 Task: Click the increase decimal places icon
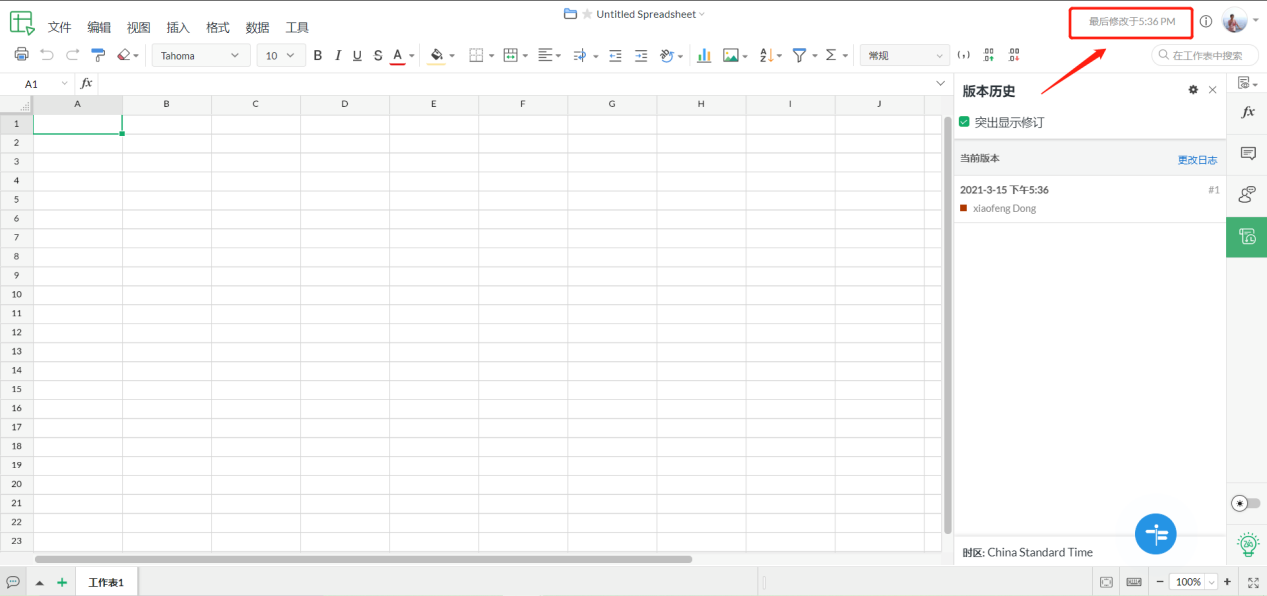(x=988, y=55)
